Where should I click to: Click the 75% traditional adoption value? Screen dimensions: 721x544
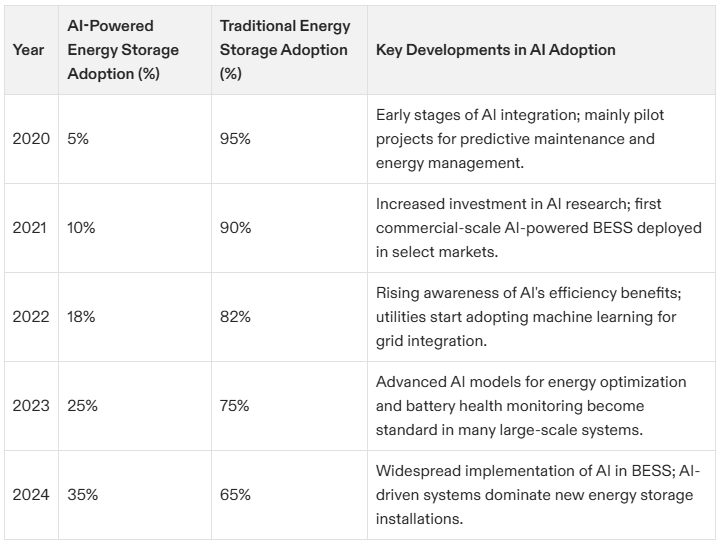[235, 406]
